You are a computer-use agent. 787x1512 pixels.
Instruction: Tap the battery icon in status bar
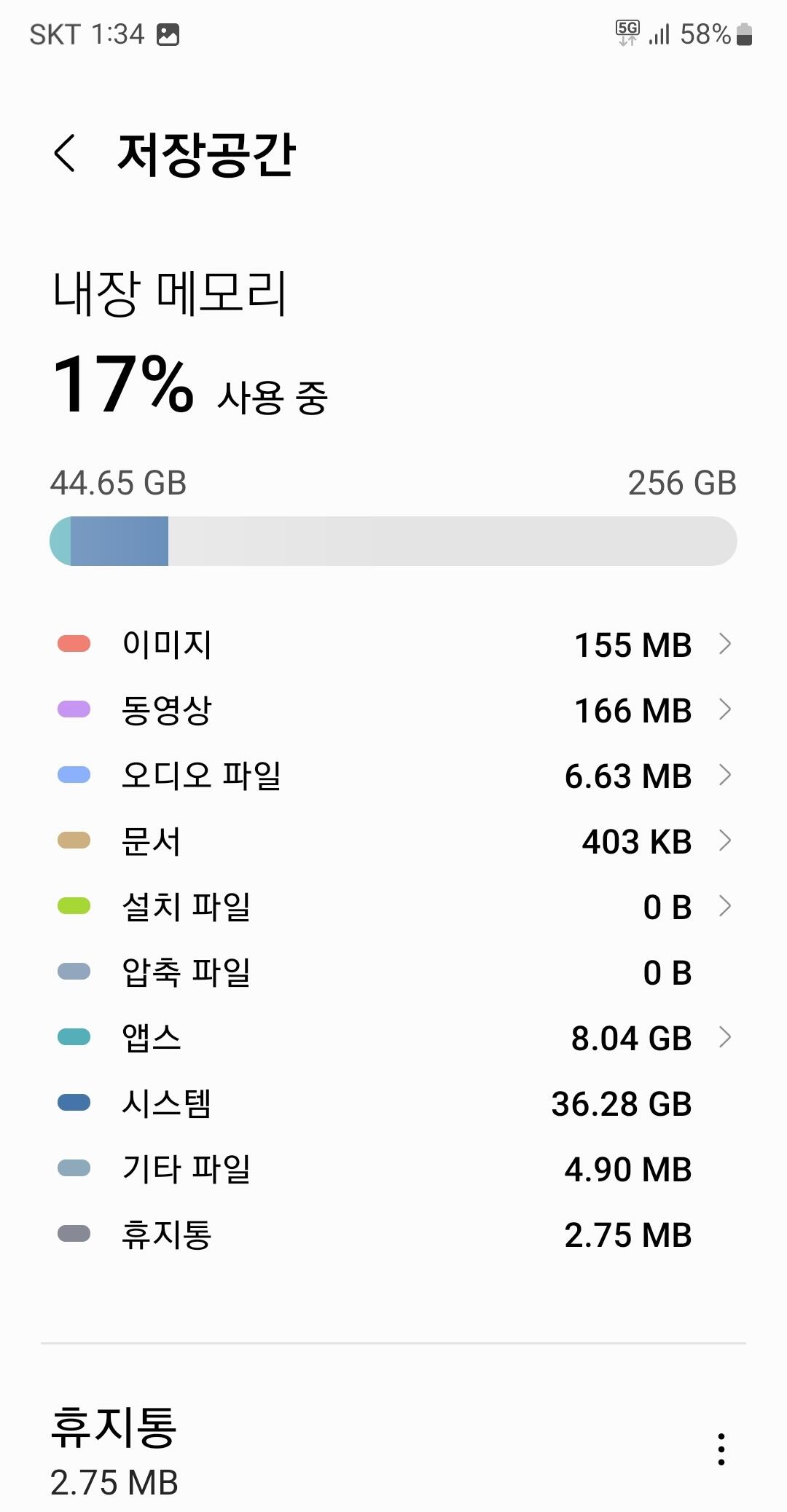744,34
